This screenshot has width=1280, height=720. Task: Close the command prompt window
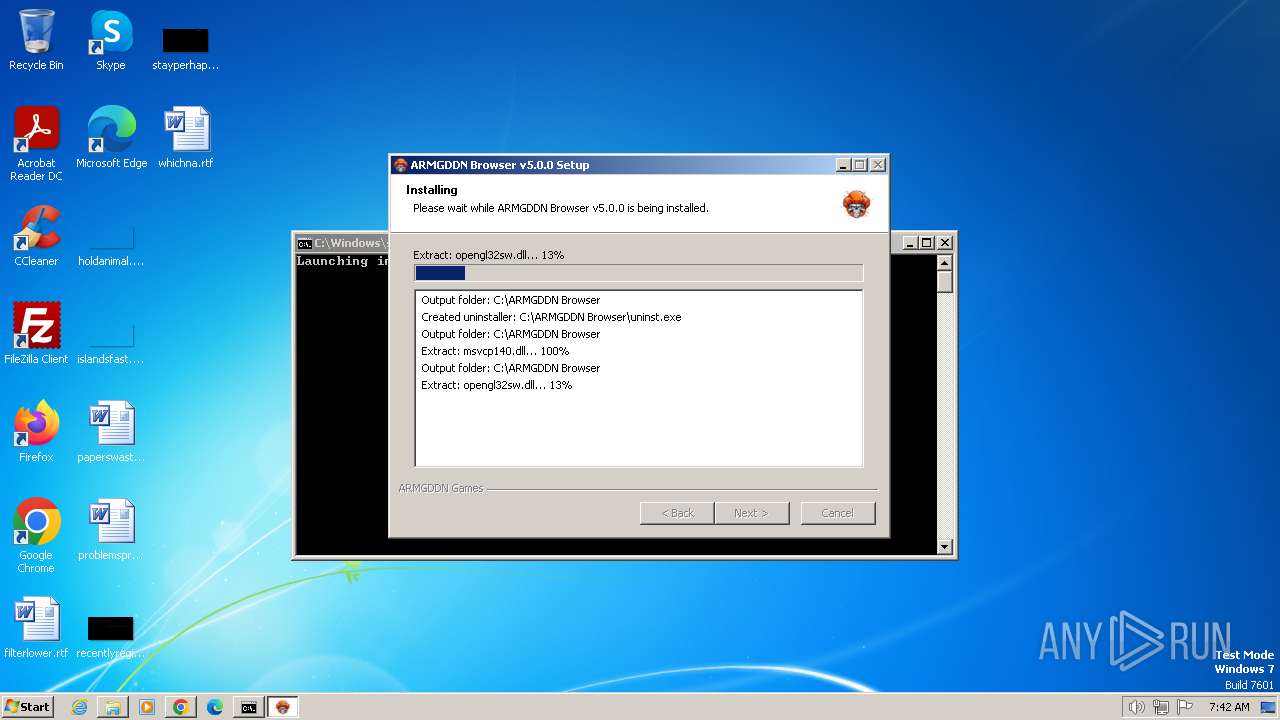(x=944, y=243)
